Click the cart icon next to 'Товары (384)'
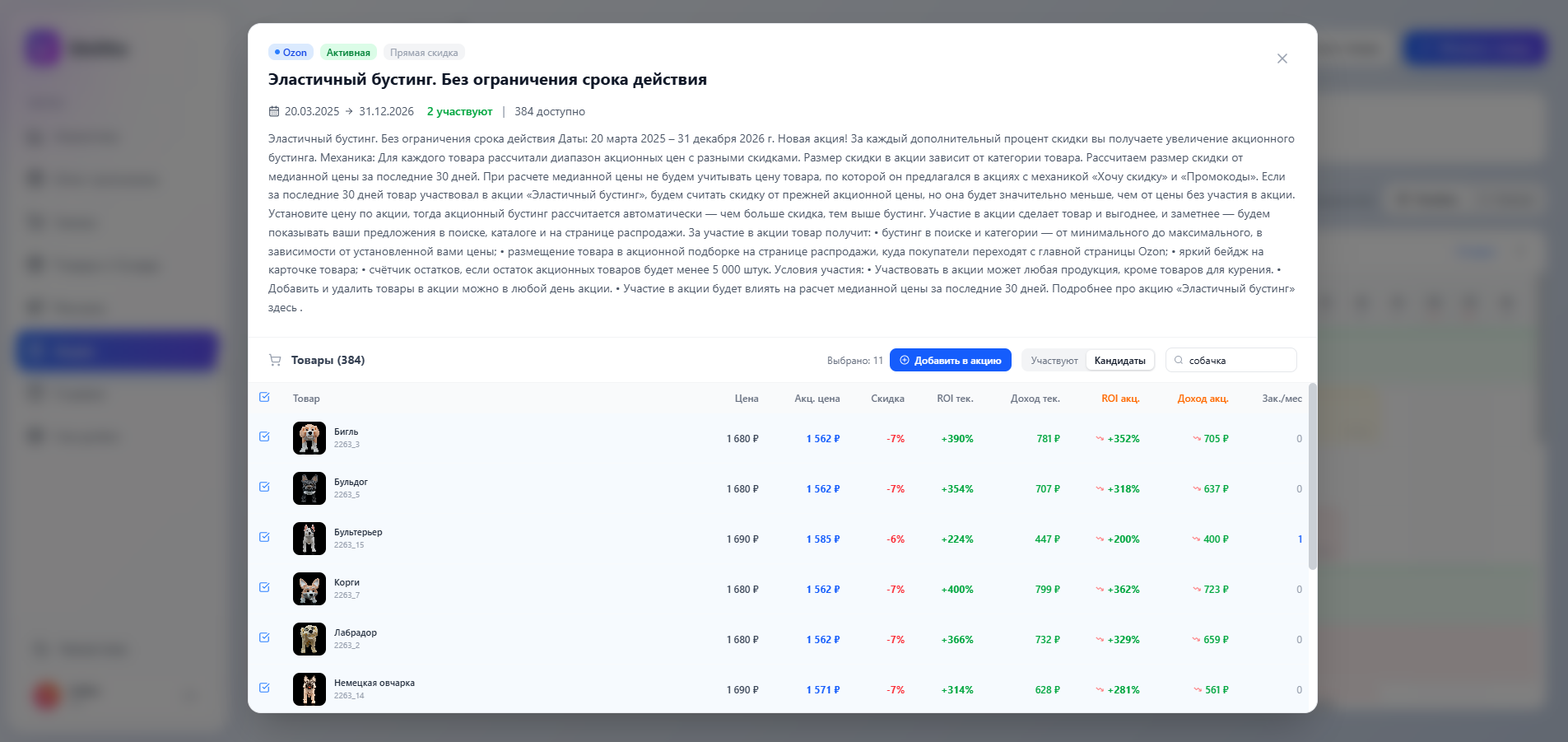 (273, 360)
